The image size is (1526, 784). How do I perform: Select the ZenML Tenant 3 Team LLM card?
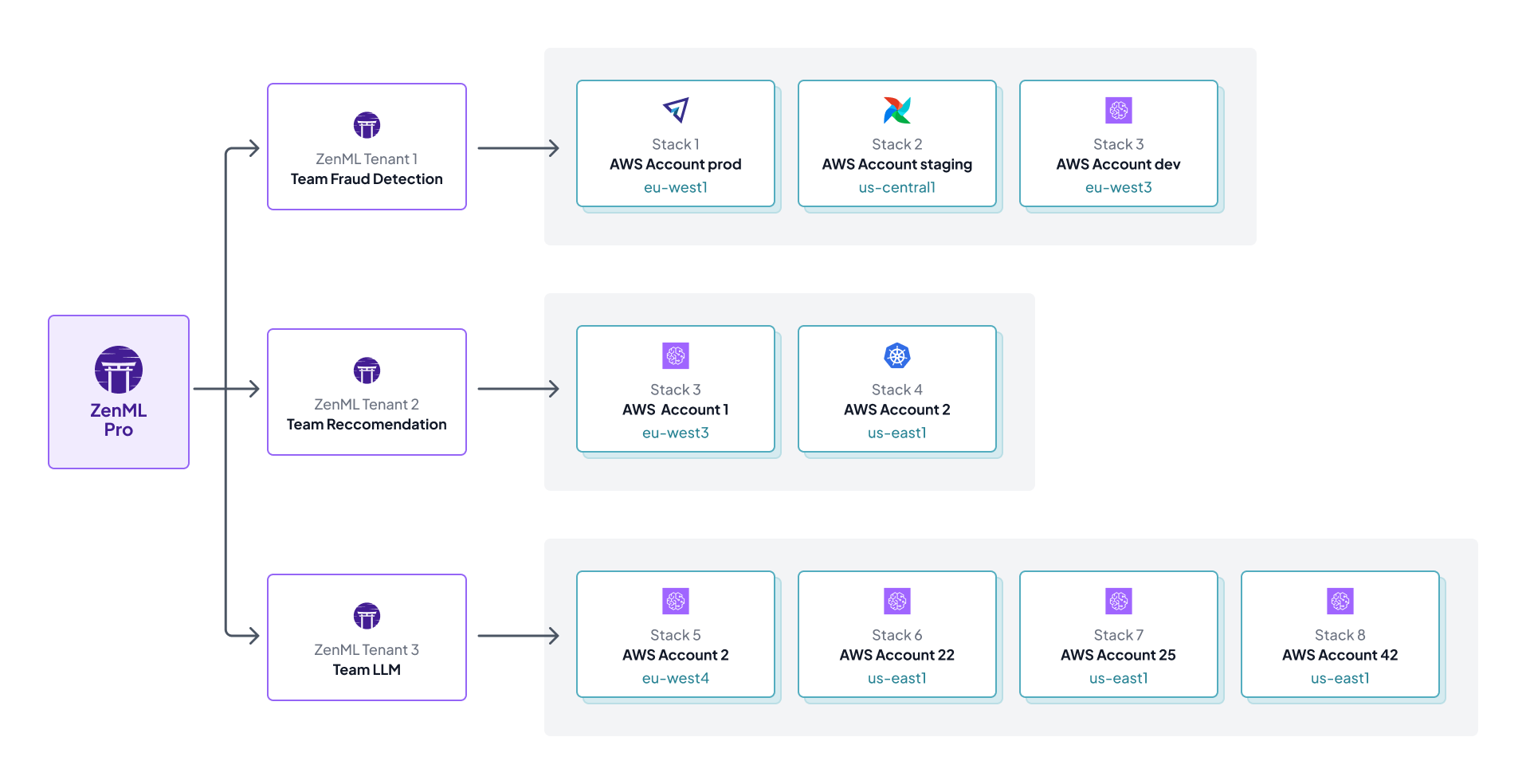(x=366, y=637)
